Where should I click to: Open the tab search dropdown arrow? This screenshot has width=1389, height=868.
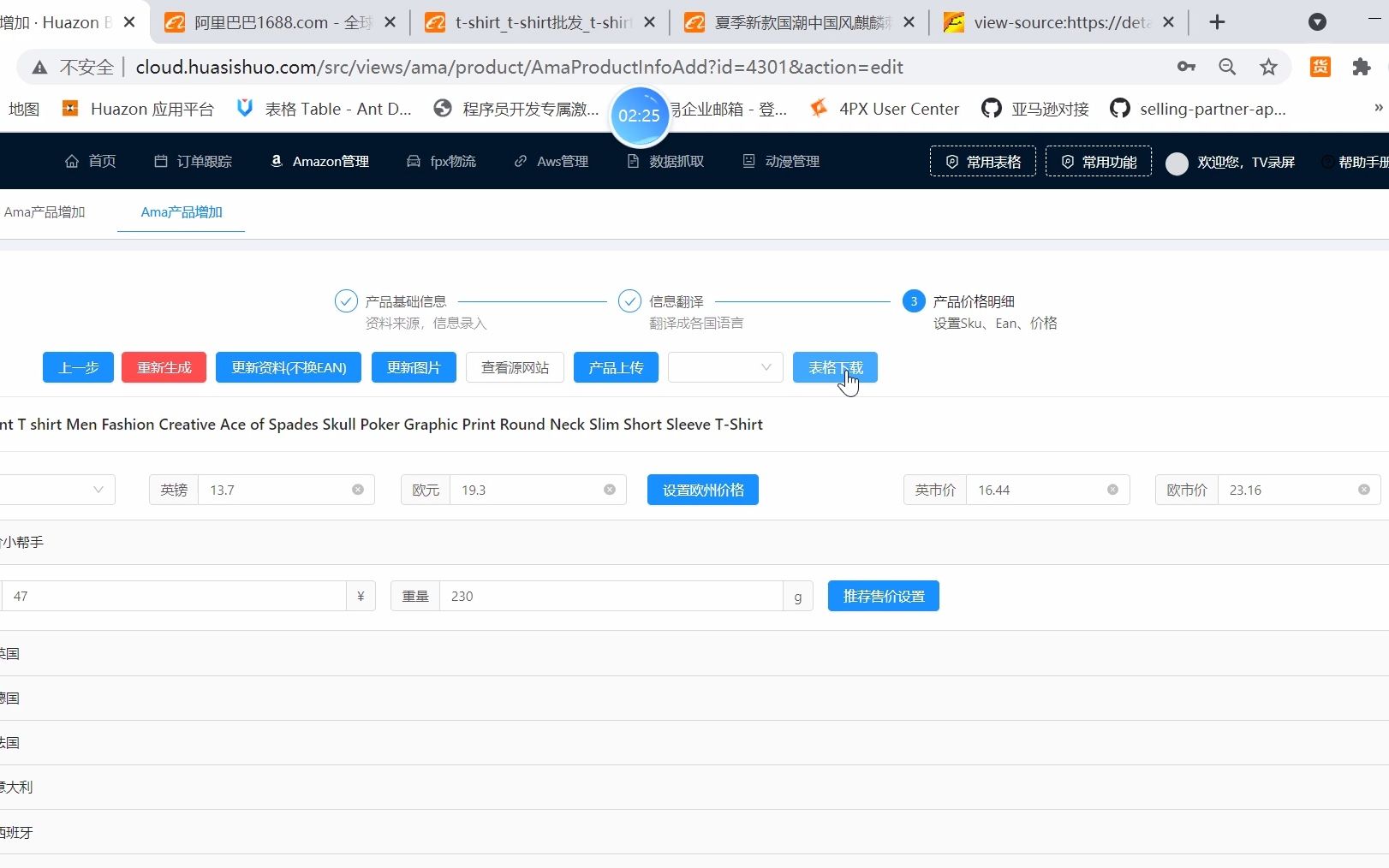tap(1317, 22)
